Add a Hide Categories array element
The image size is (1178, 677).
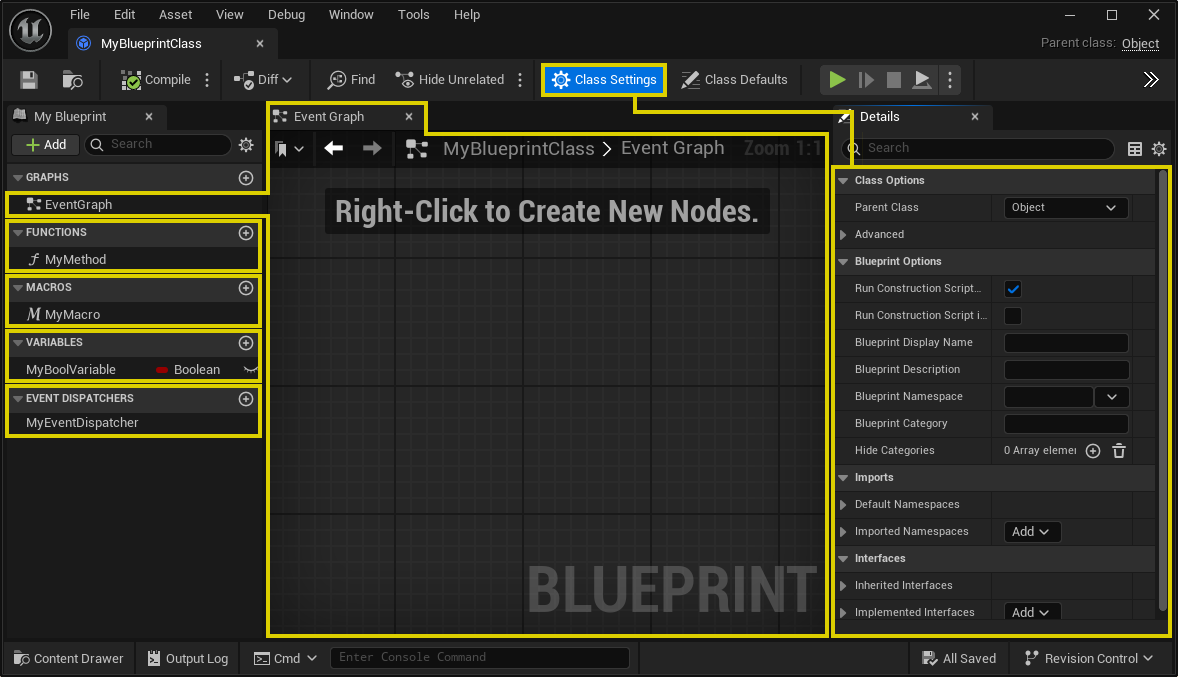click(1093, 451)
